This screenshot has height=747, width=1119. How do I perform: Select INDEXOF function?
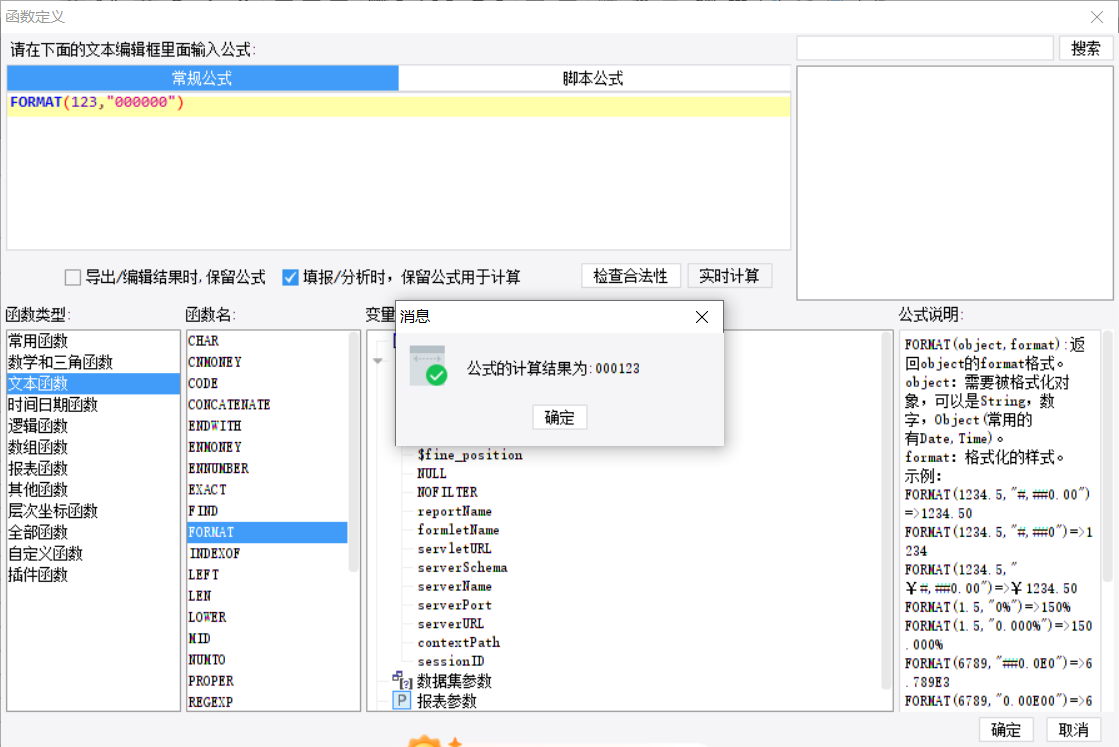(267, 554)
